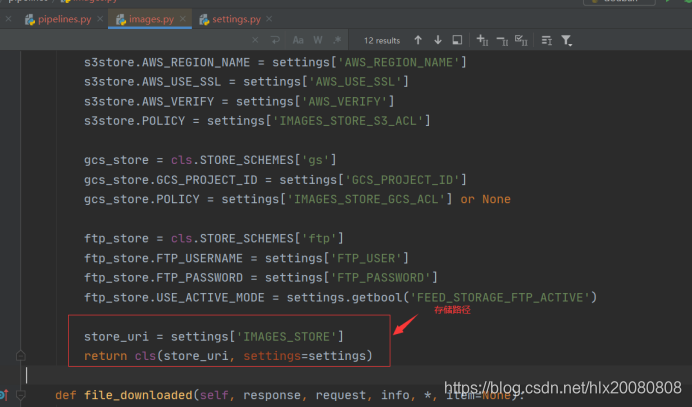This screenshot has width=692, height=407.
Task: Click the pipelines.py Python file icon
Action: pos(30,19)
